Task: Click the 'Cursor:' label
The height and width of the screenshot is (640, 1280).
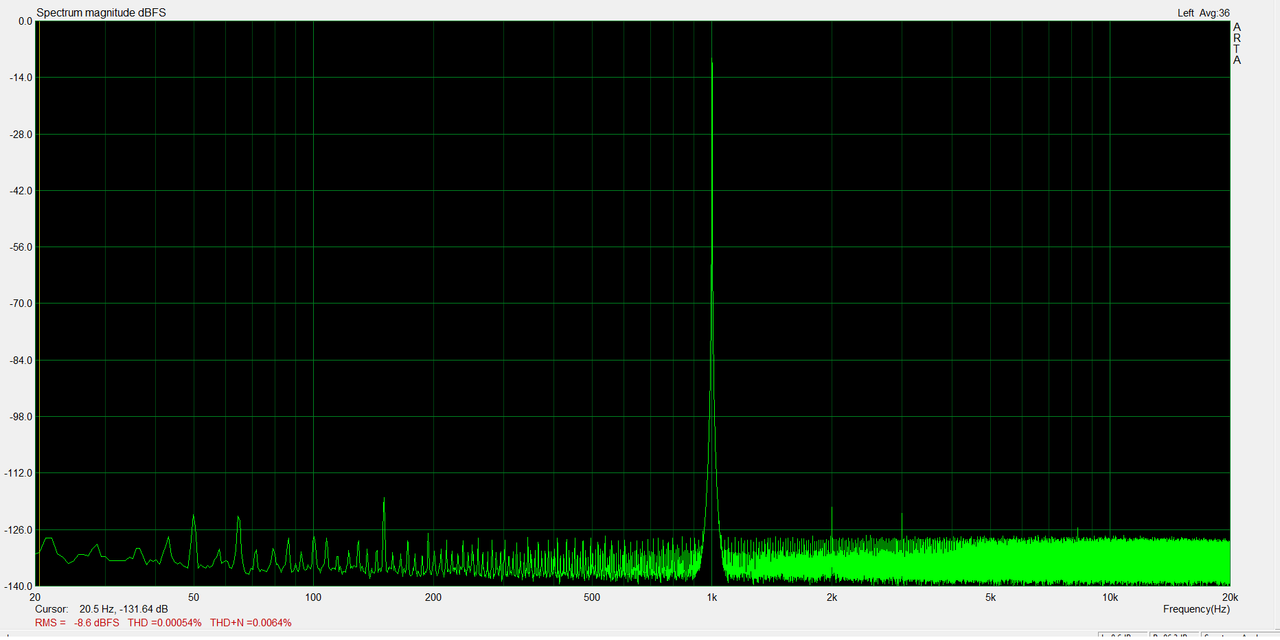Action: tap(51, 609)
